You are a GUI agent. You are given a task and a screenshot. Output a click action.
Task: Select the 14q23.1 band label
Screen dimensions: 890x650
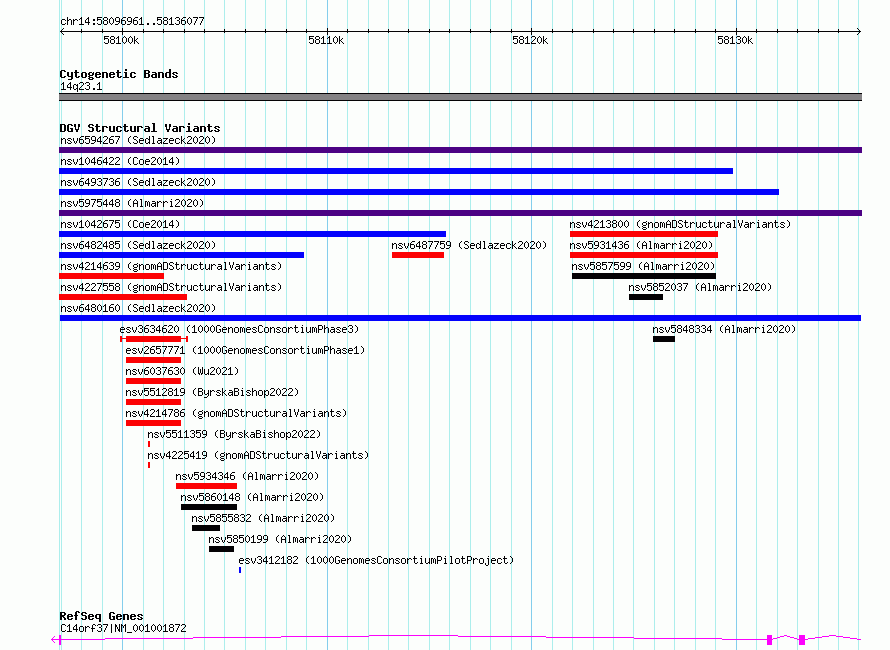click(81, 86)
